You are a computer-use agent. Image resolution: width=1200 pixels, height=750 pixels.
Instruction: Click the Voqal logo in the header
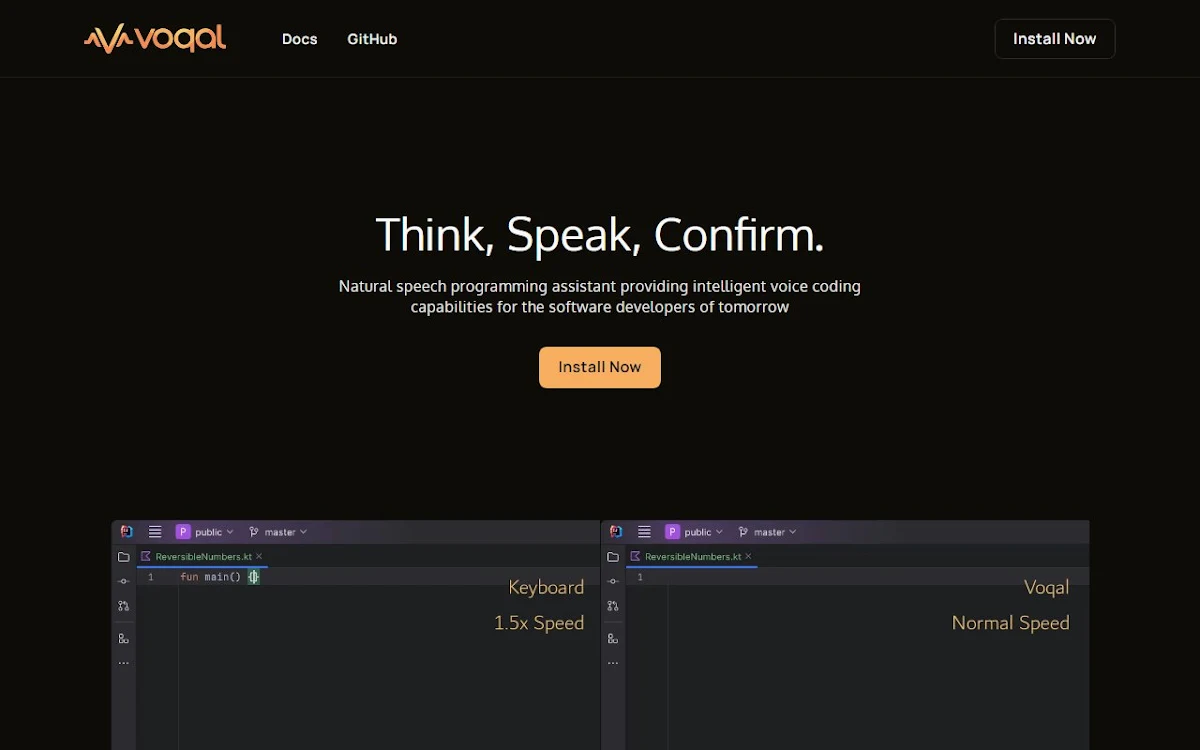(155, 38)
